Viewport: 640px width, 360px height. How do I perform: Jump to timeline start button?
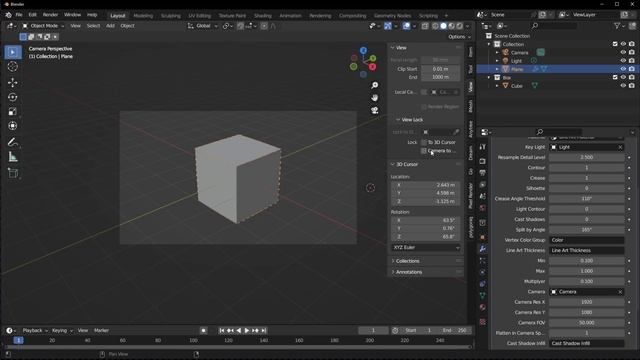coord(222,330)
